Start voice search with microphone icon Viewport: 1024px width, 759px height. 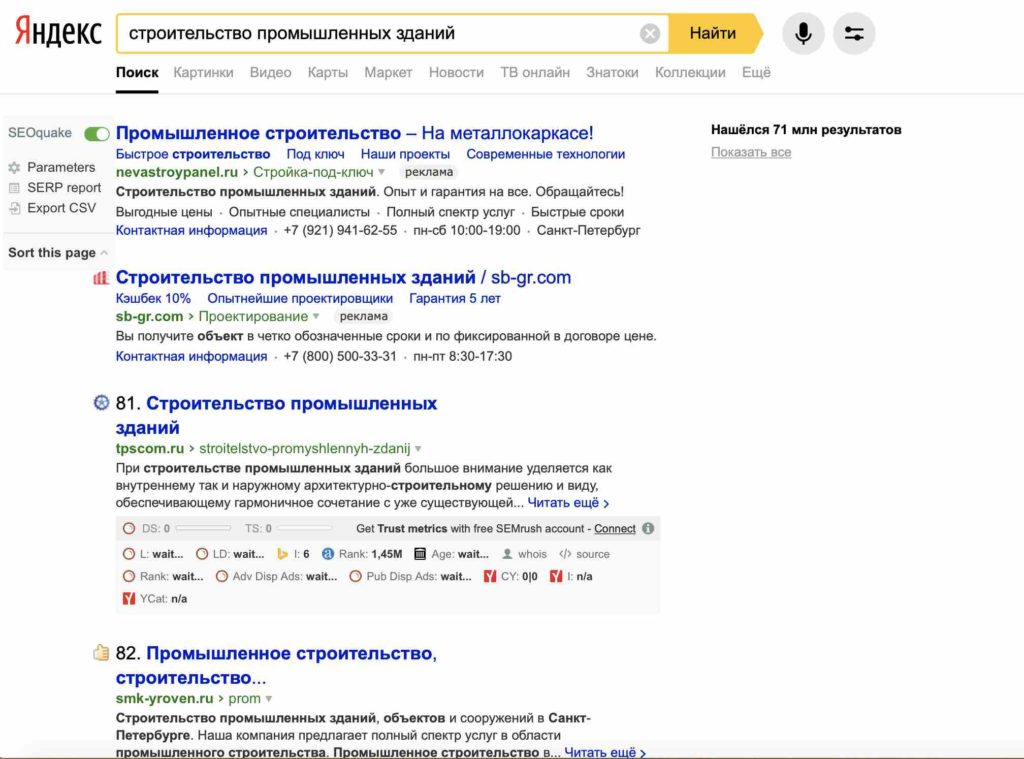(x=803, y=33)
